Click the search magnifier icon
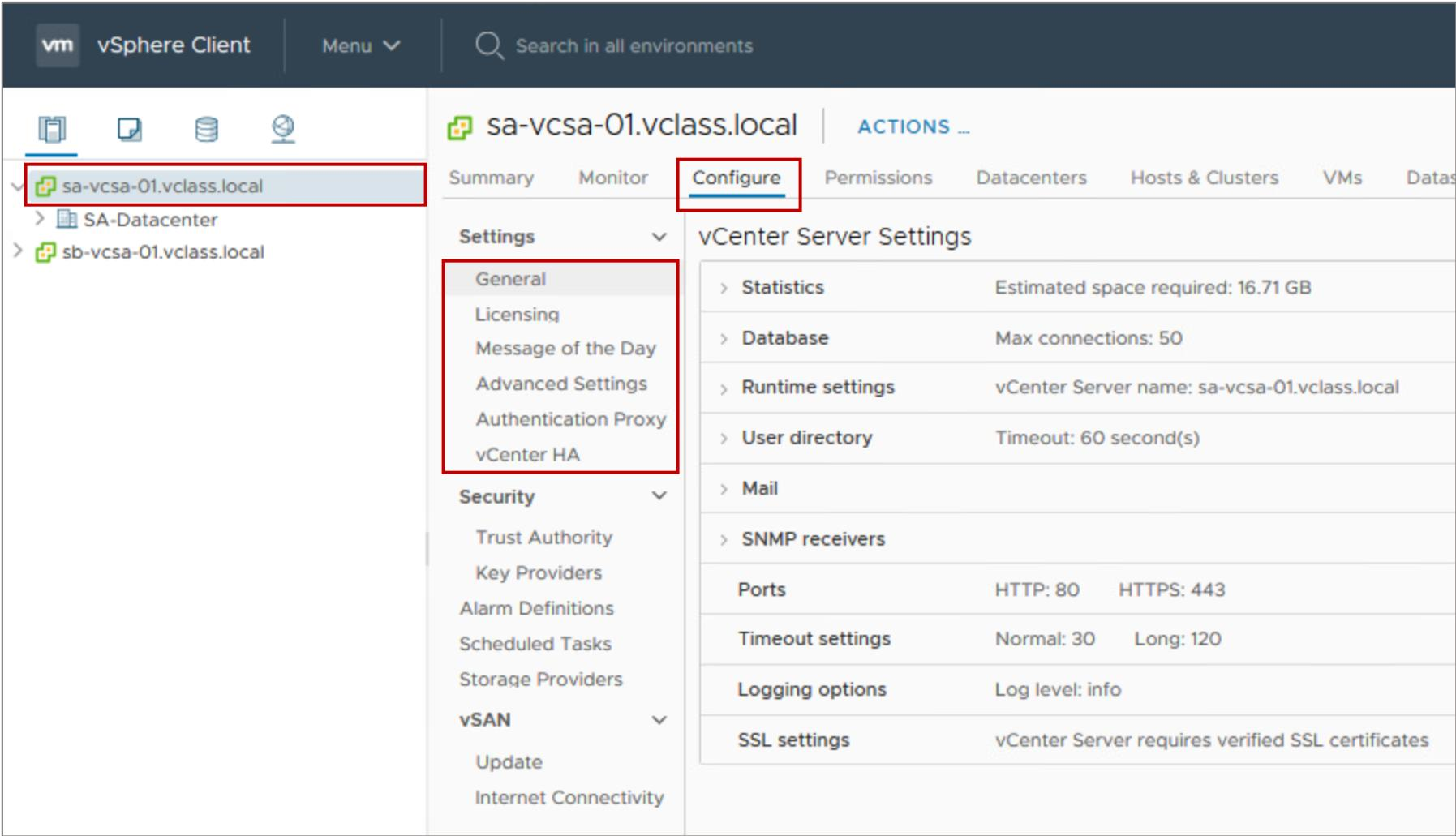The image size is (1456, 836). tap(489, 45)
